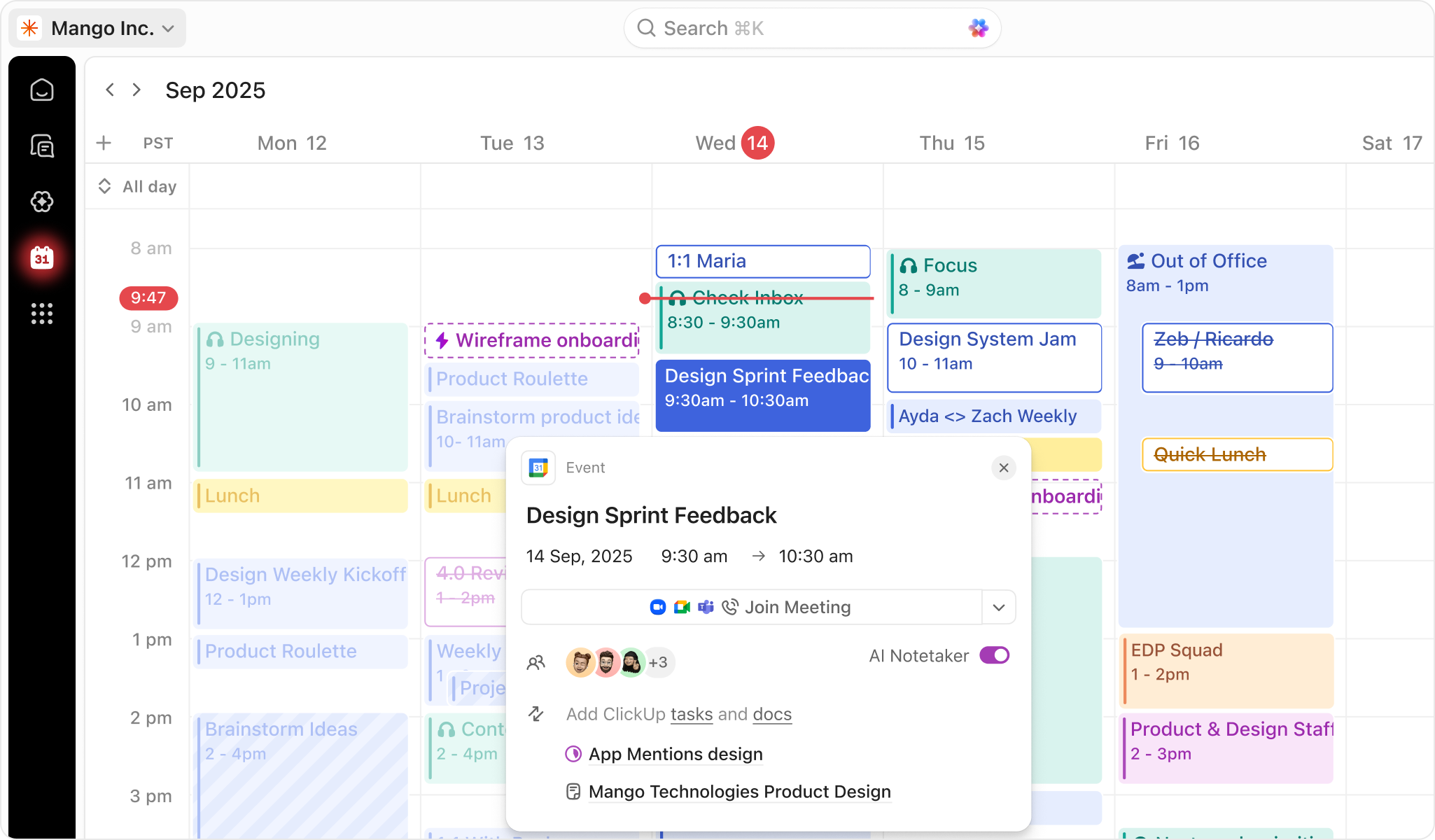Open the app grid icon in the sidebar
This screenshot has height=840, width=1435.
tap(43, 314)
